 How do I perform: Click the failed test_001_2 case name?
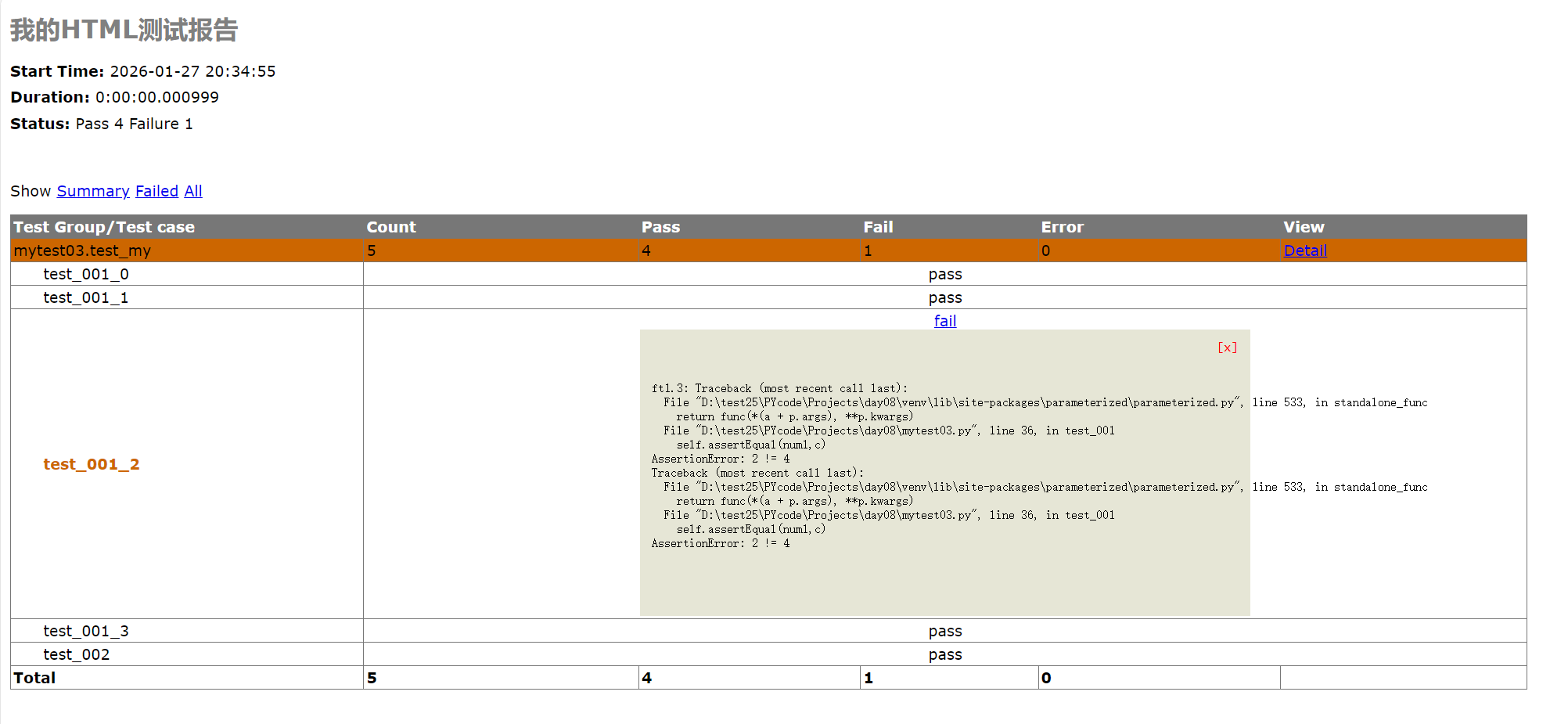(92, 464)
